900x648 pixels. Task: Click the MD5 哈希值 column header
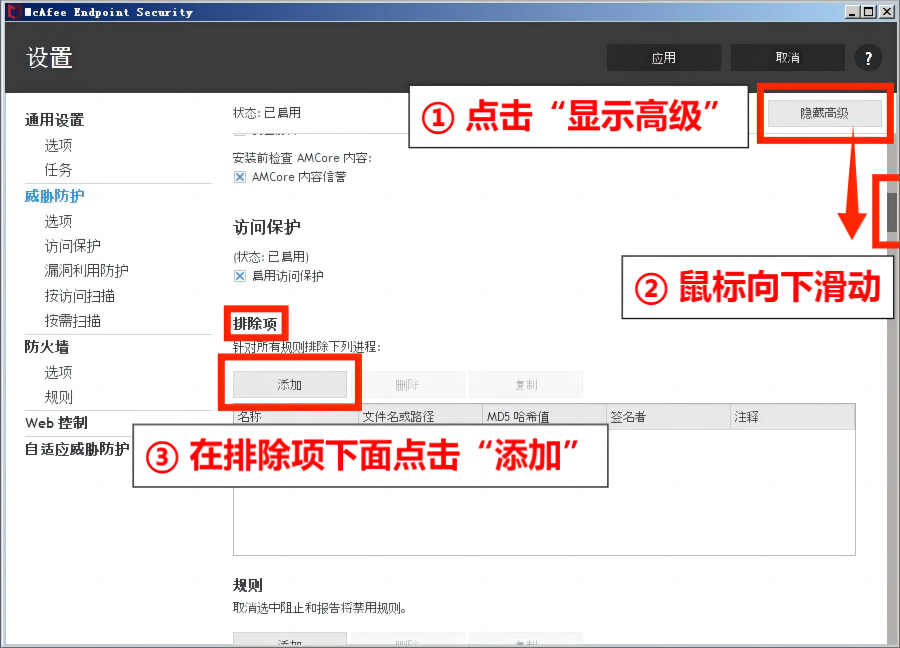pos(545,417)
